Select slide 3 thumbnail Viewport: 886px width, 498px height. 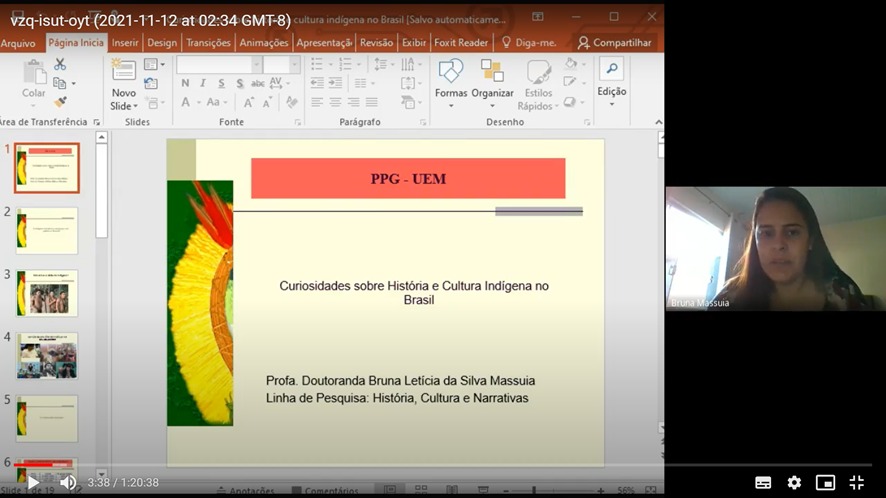(x=47, y=293)
